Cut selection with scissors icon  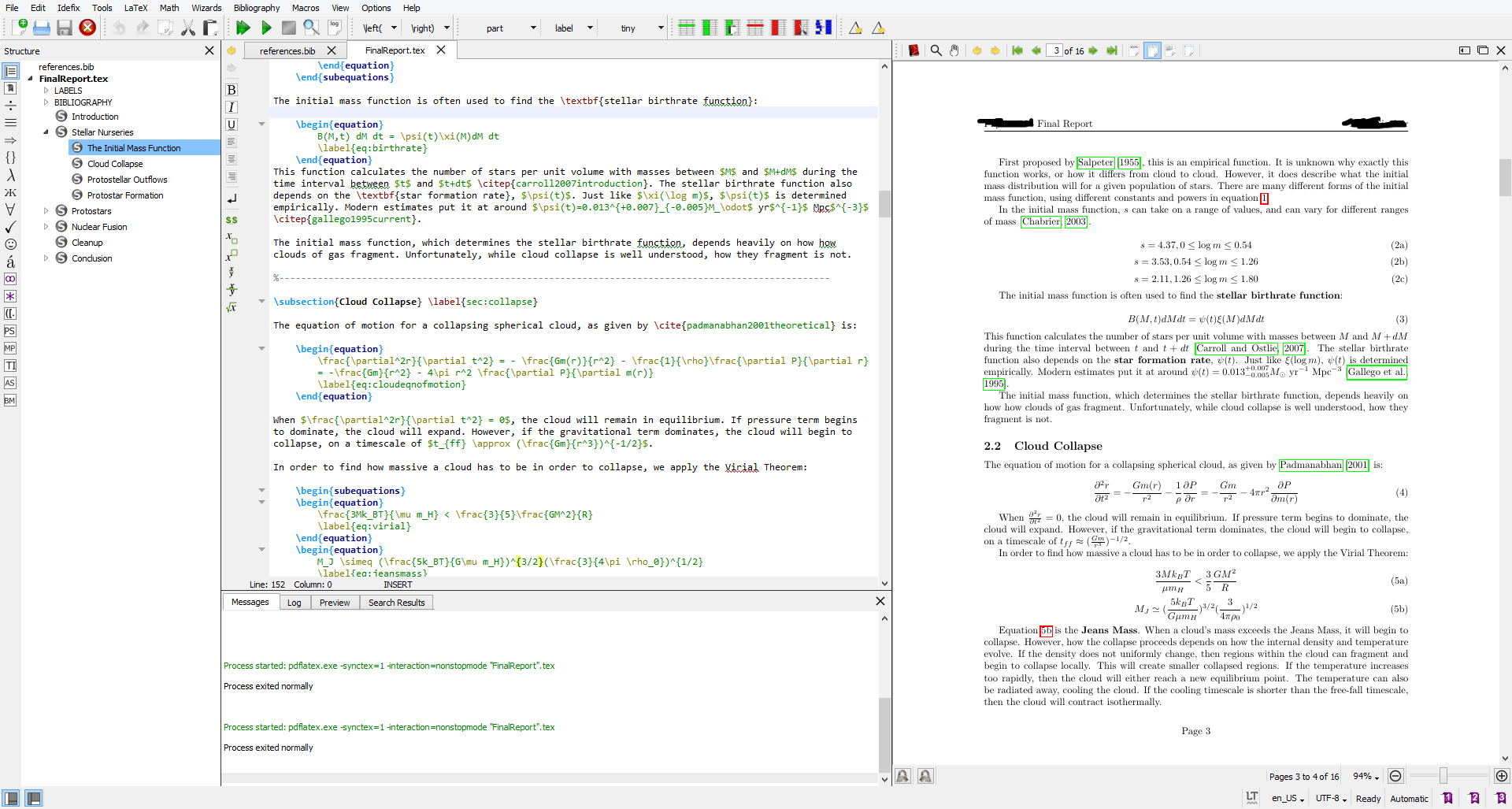(x=188, y=28)
